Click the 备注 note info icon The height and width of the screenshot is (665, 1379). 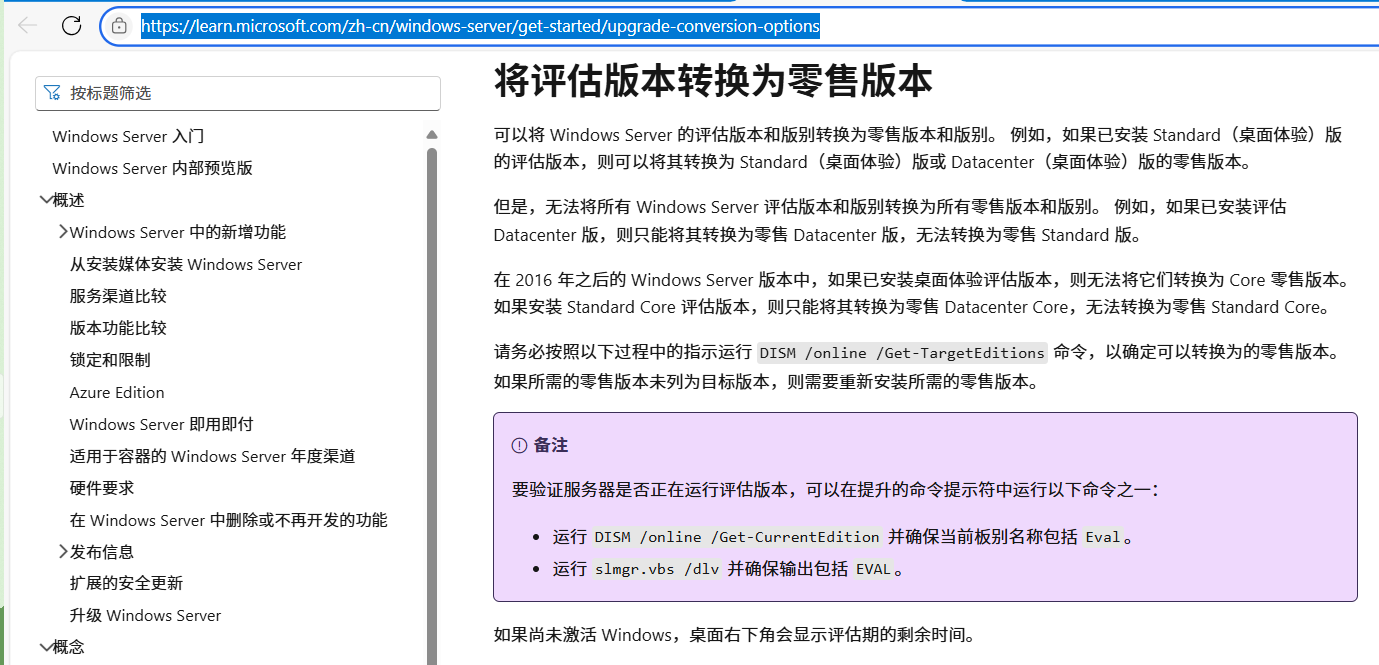point(519,445)
